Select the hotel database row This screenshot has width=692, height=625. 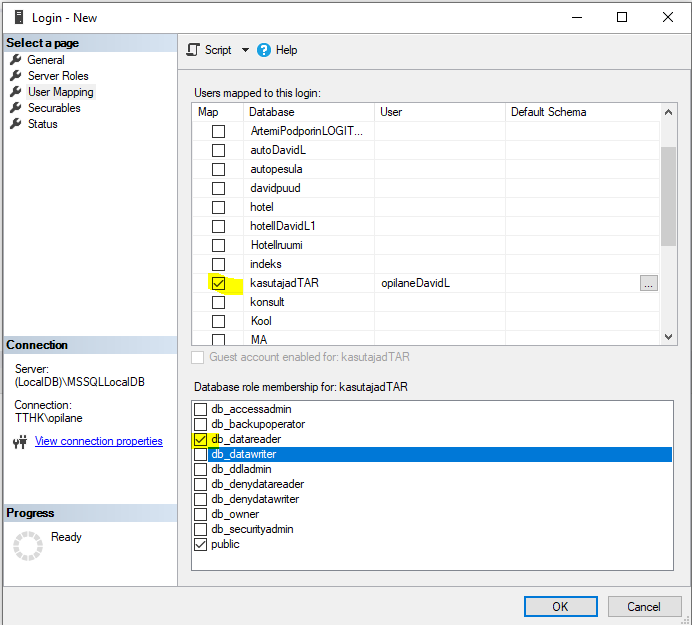click(x=262, y=207)
